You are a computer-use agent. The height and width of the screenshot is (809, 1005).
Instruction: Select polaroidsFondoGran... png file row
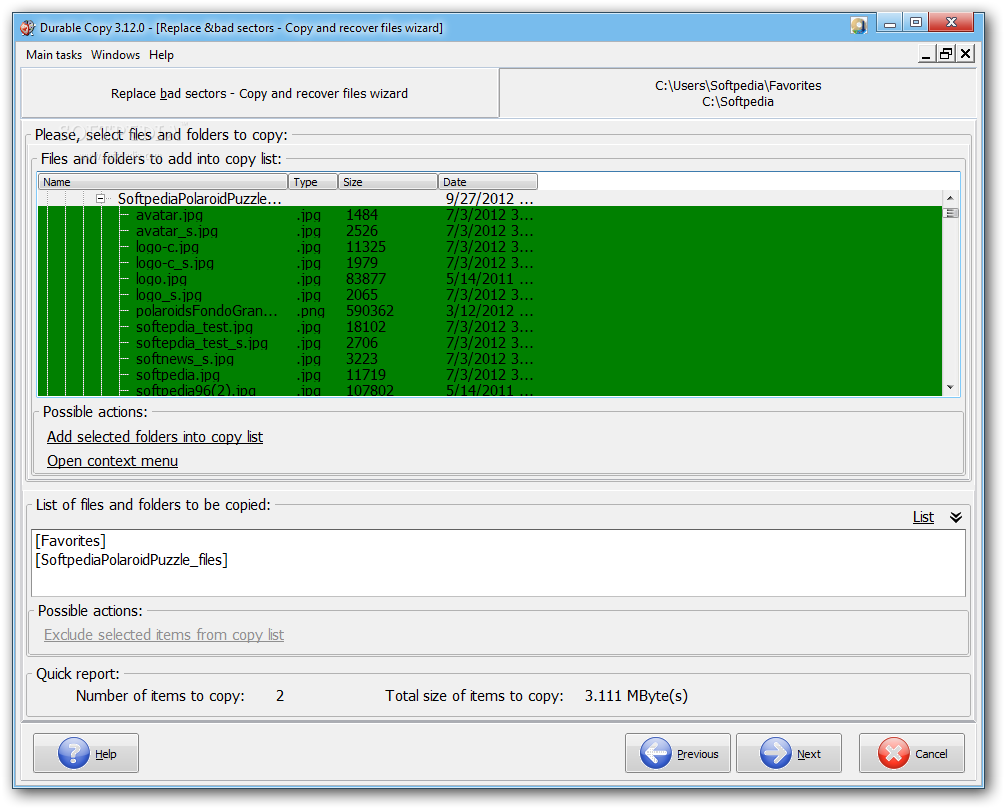click(490, 311)
